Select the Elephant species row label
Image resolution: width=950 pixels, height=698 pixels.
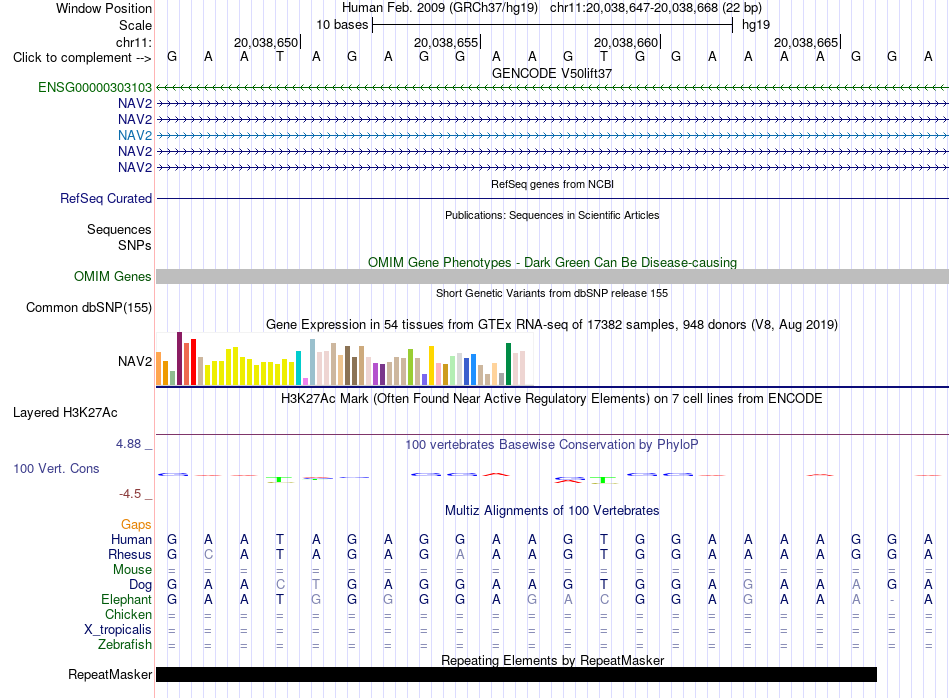coord(126,599)
